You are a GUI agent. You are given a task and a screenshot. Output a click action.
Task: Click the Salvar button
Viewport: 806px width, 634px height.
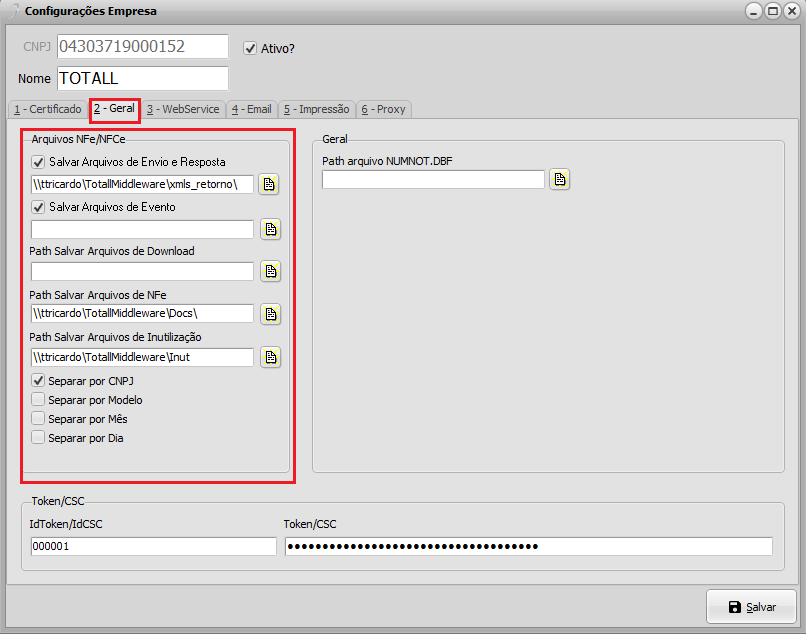point(752,607)
